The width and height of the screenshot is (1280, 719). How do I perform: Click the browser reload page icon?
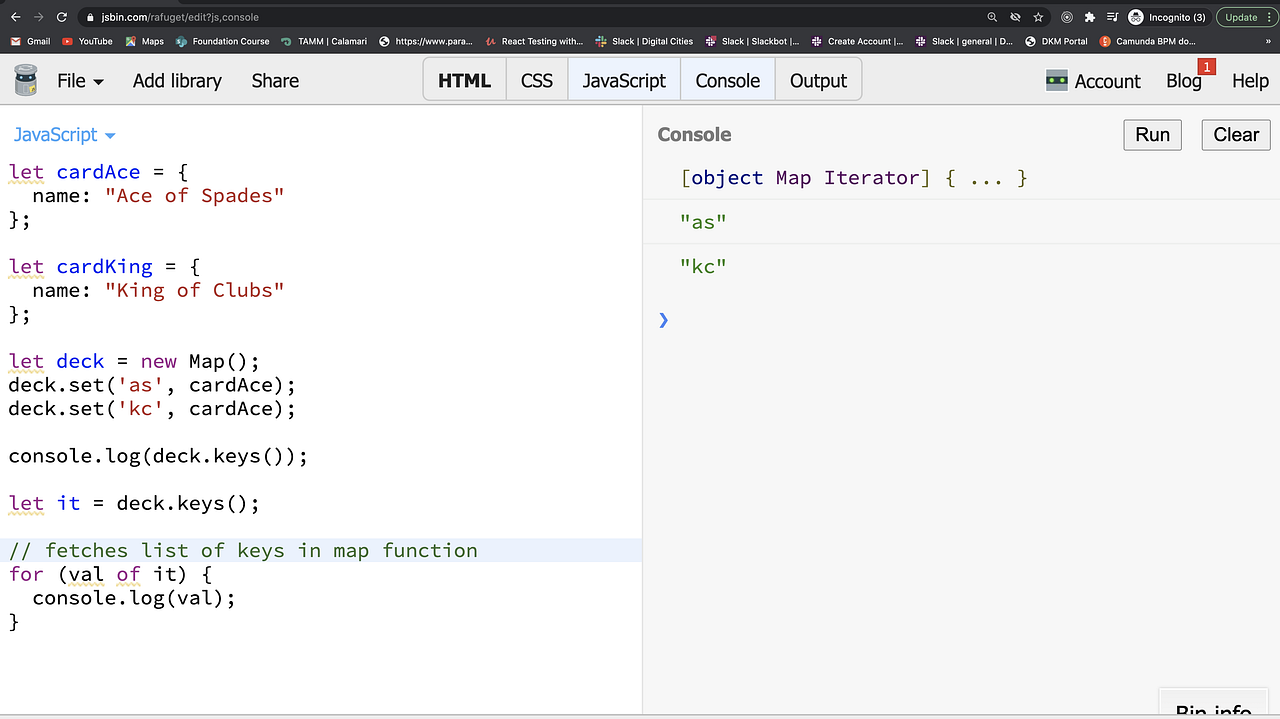click(62, 17)
